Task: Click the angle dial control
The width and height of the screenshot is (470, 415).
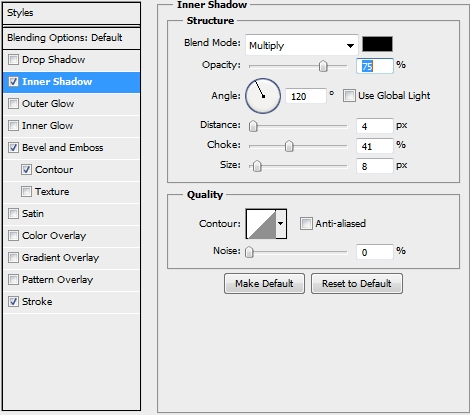Action: [263, 96]
